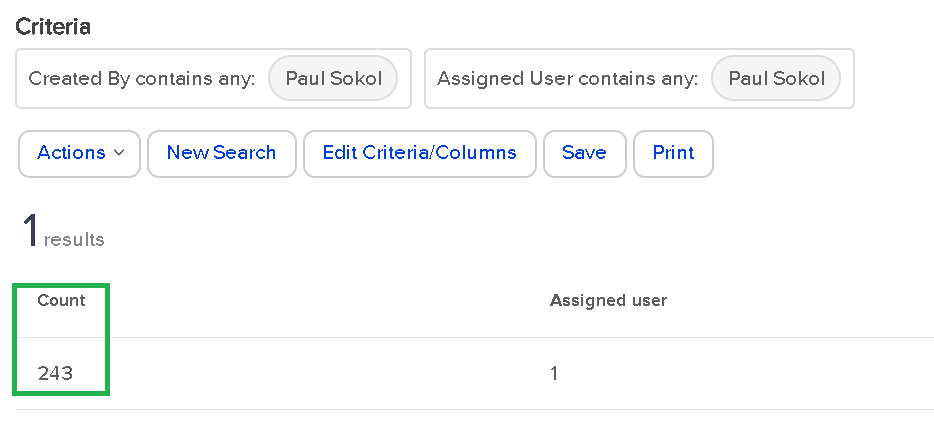Click the 243 count value
934x436 pixels.
point(56,373)
